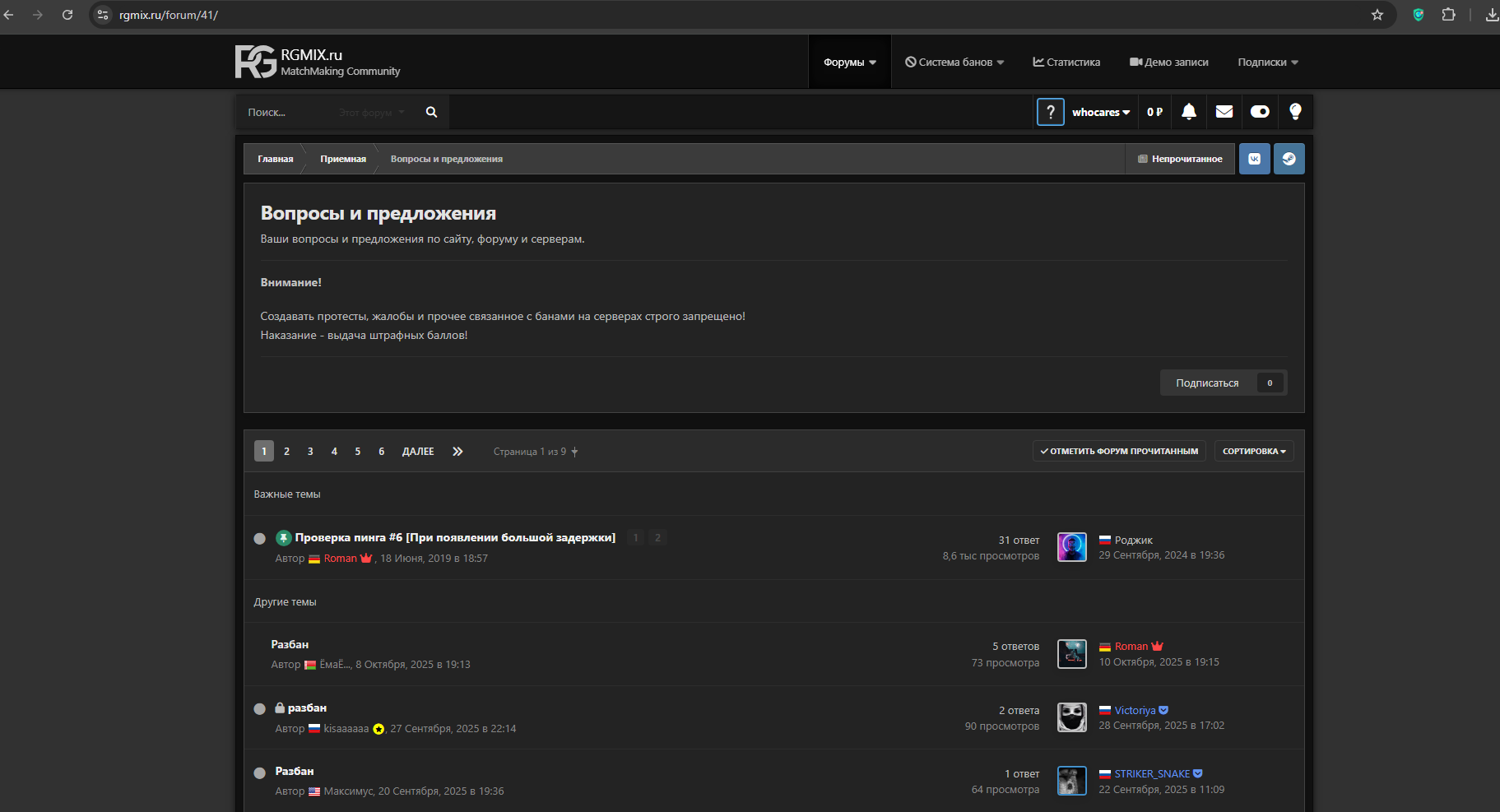
Task: Click the unread dot beside разбан by kisaaaaaa
Action: (260, 709)
